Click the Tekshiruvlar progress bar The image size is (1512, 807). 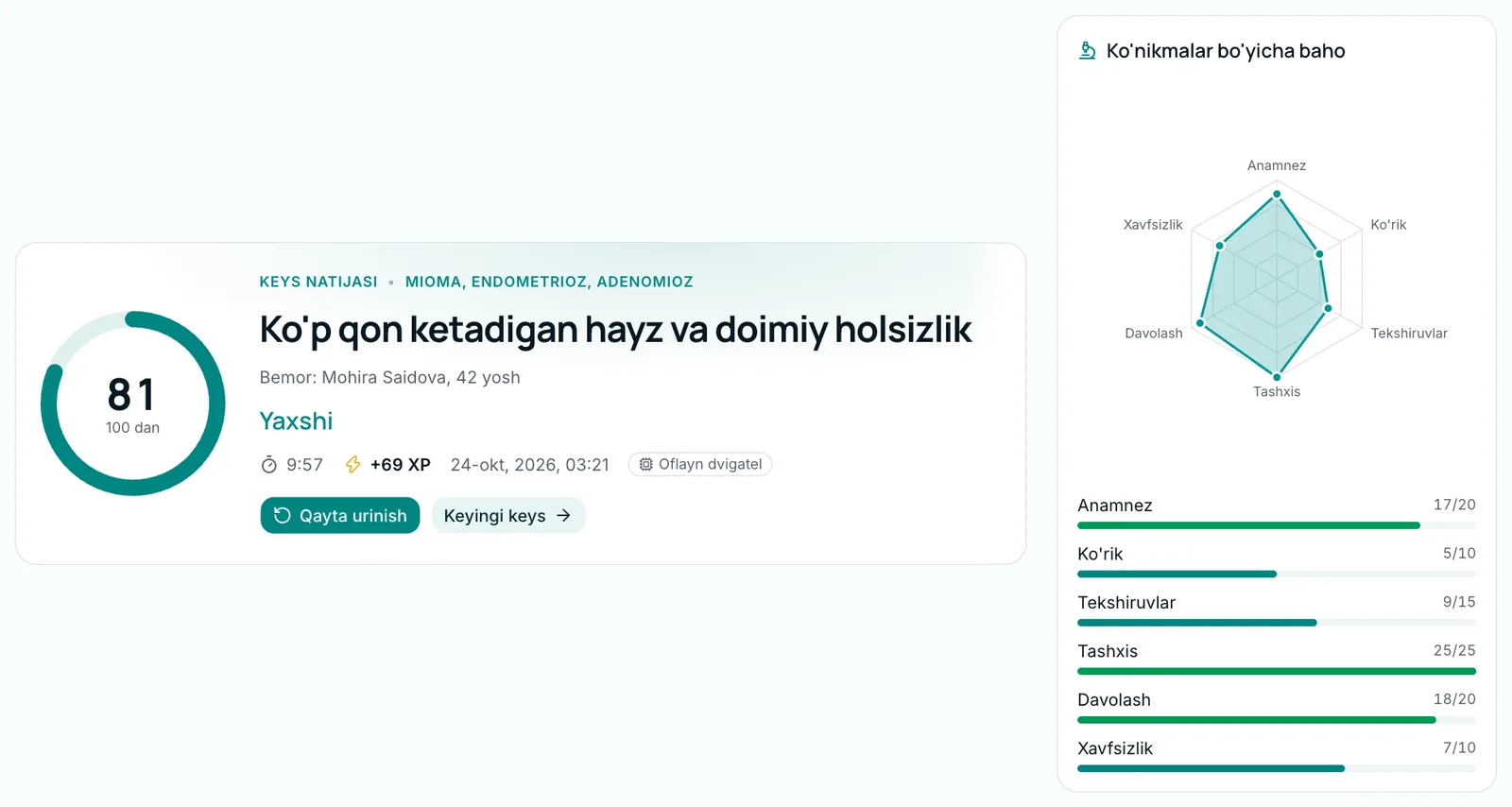1277,623
